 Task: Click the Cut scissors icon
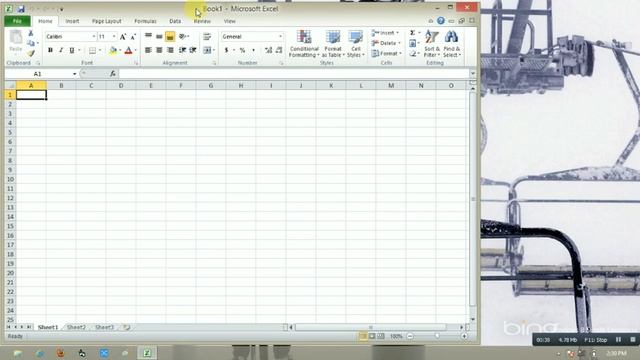point(31,33)
